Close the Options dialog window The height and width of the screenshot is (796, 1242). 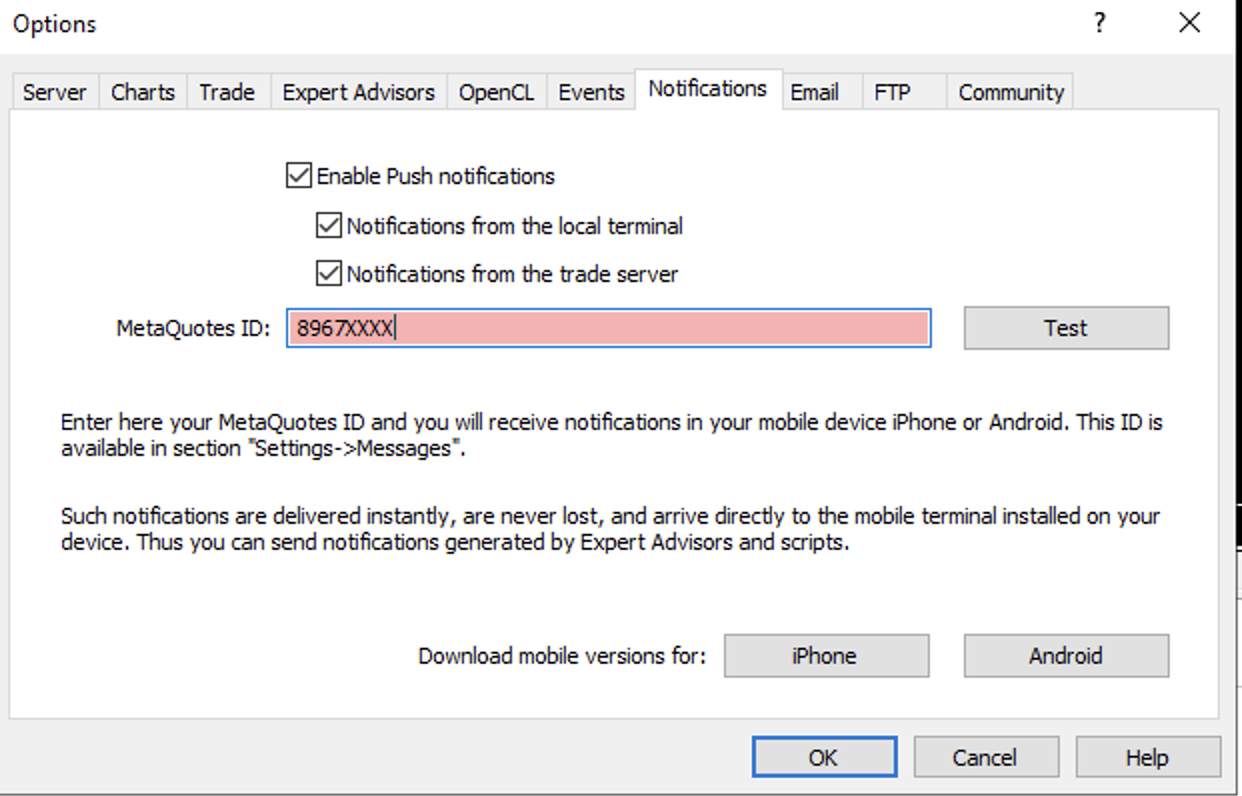[1189, 23]
